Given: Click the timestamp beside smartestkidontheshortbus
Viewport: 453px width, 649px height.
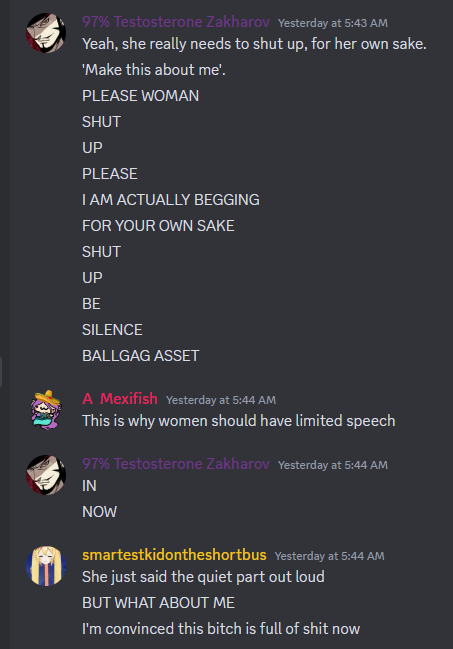Looking at the screenshot, I should click(x=329, y=556).
